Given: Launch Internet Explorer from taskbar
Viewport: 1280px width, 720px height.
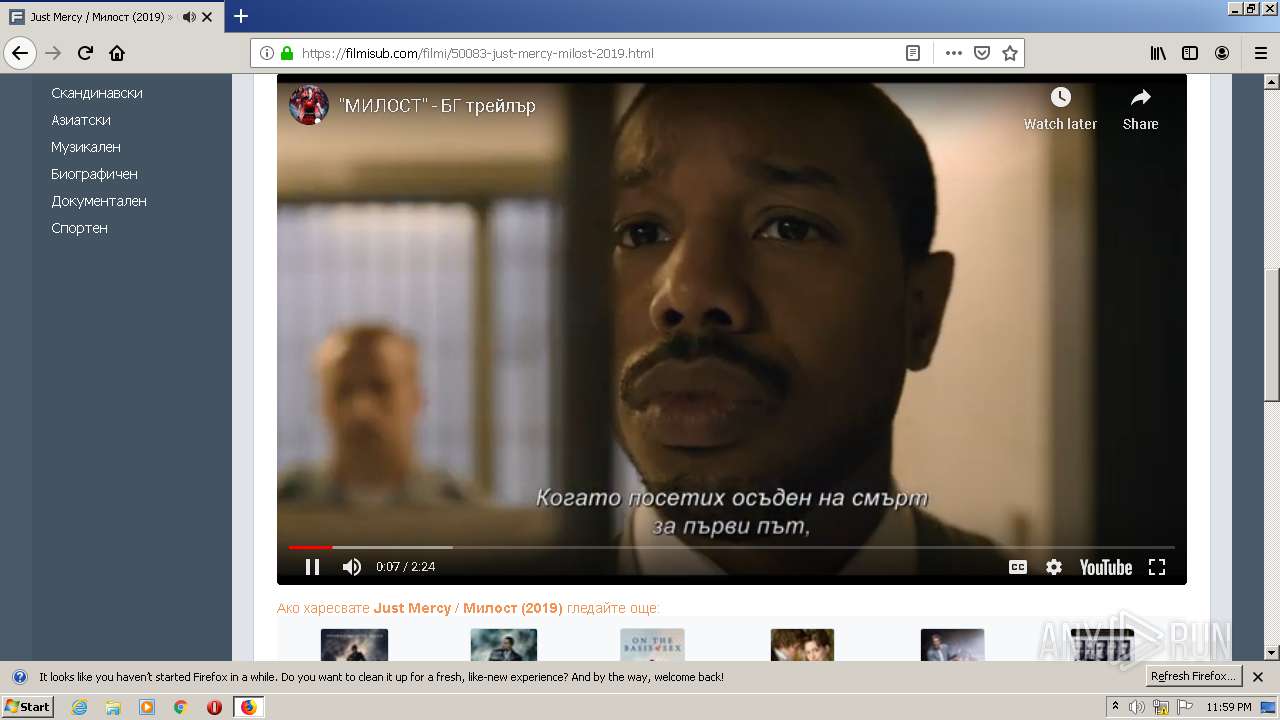Looking at the screenshot, I should click(79, 707).
